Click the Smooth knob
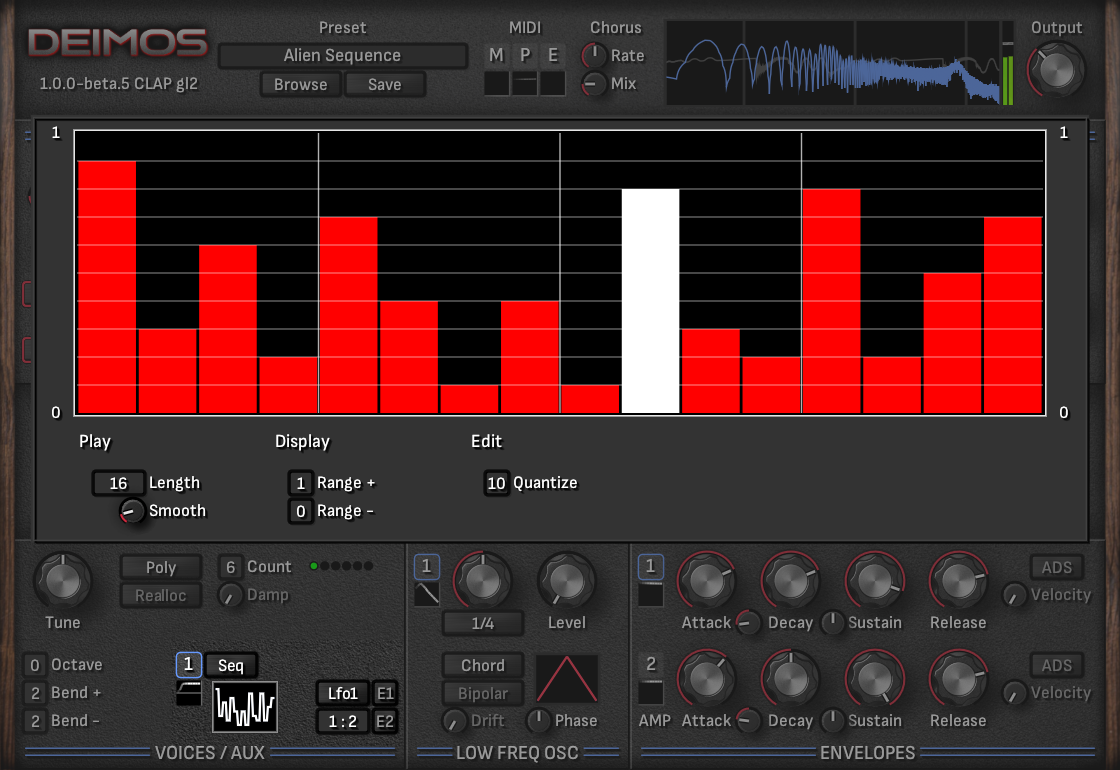Screen dimensions: 1120x770 131,511
